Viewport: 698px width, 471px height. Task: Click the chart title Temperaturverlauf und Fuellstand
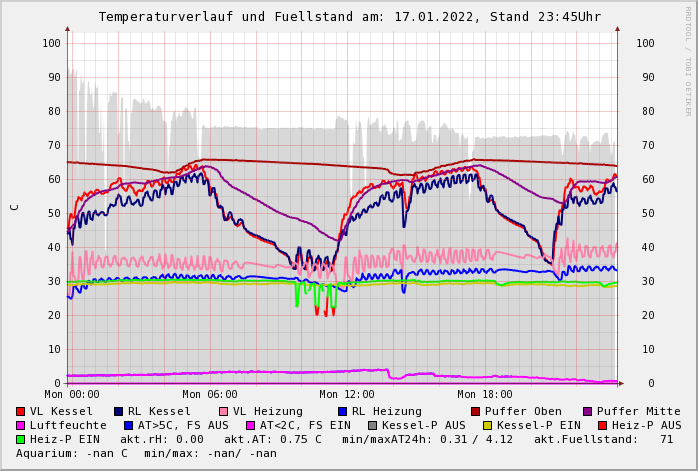point(349,17)
